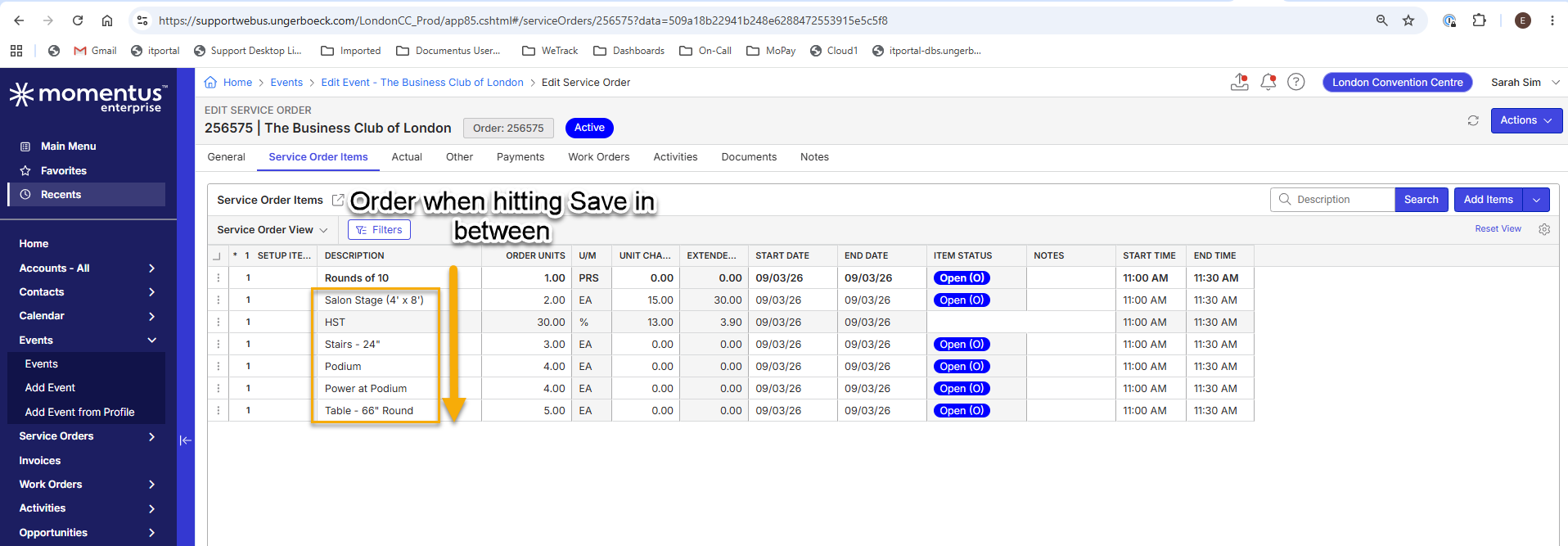Image resolution: width=1568 pixels, height=546 pixels.
Task: Toggle the select-all checkbox in grid header
Action: click(x=217, y=256)
